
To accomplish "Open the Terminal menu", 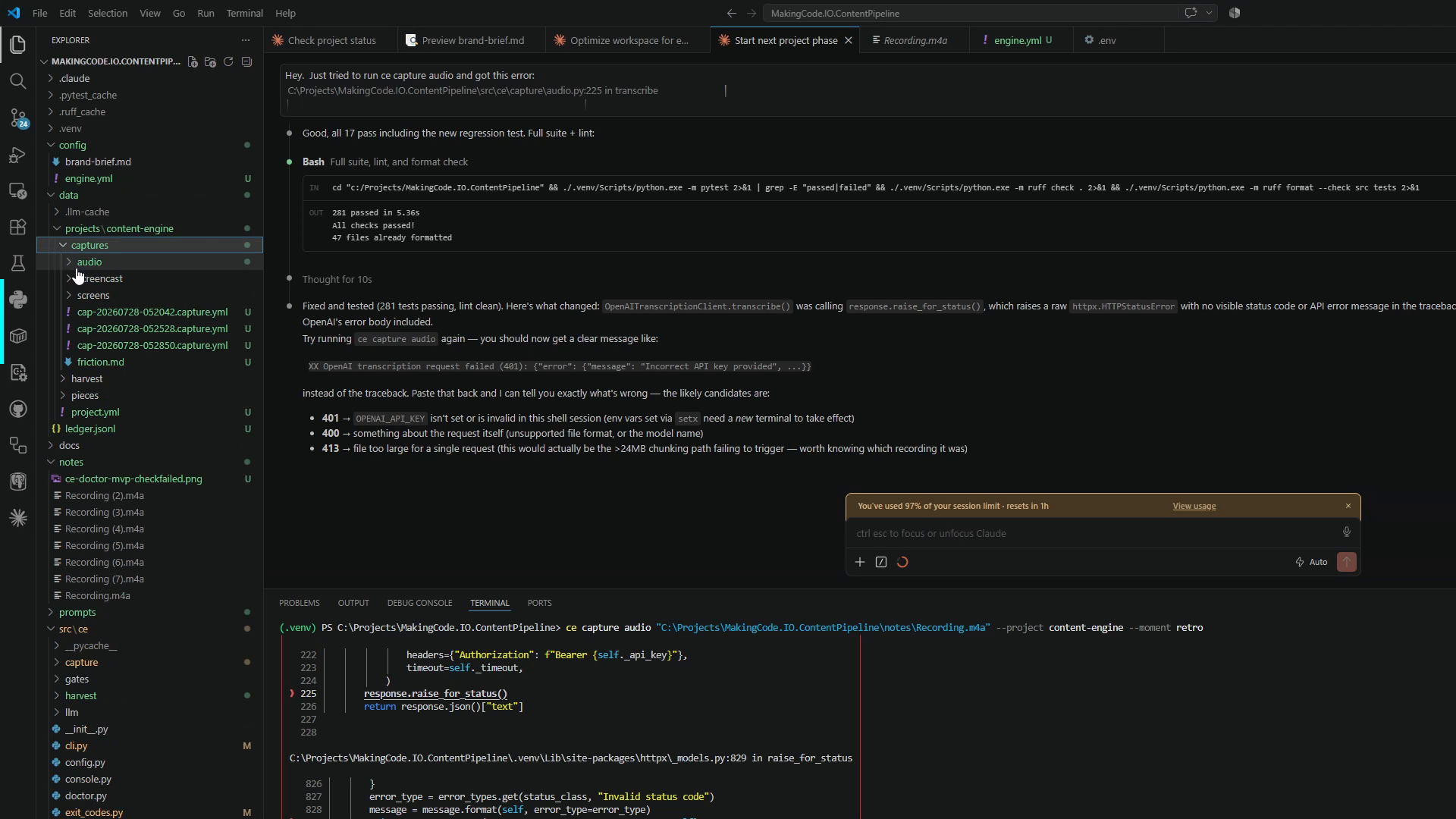I will (x=244, y=13).
